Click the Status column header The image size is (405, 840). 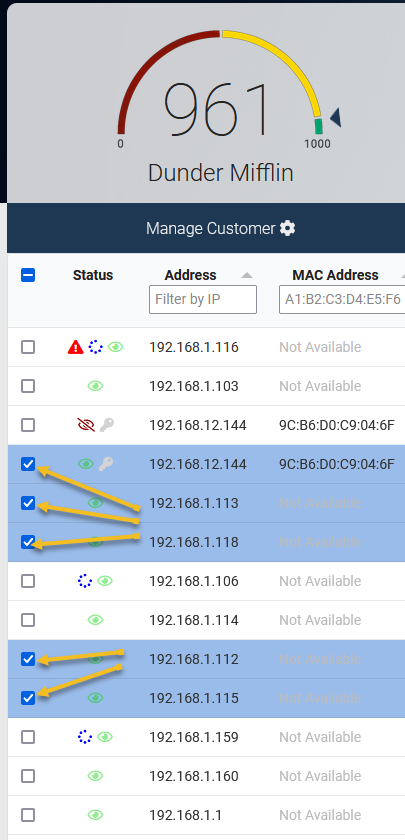pyautogui.click(x=93, y=275)
